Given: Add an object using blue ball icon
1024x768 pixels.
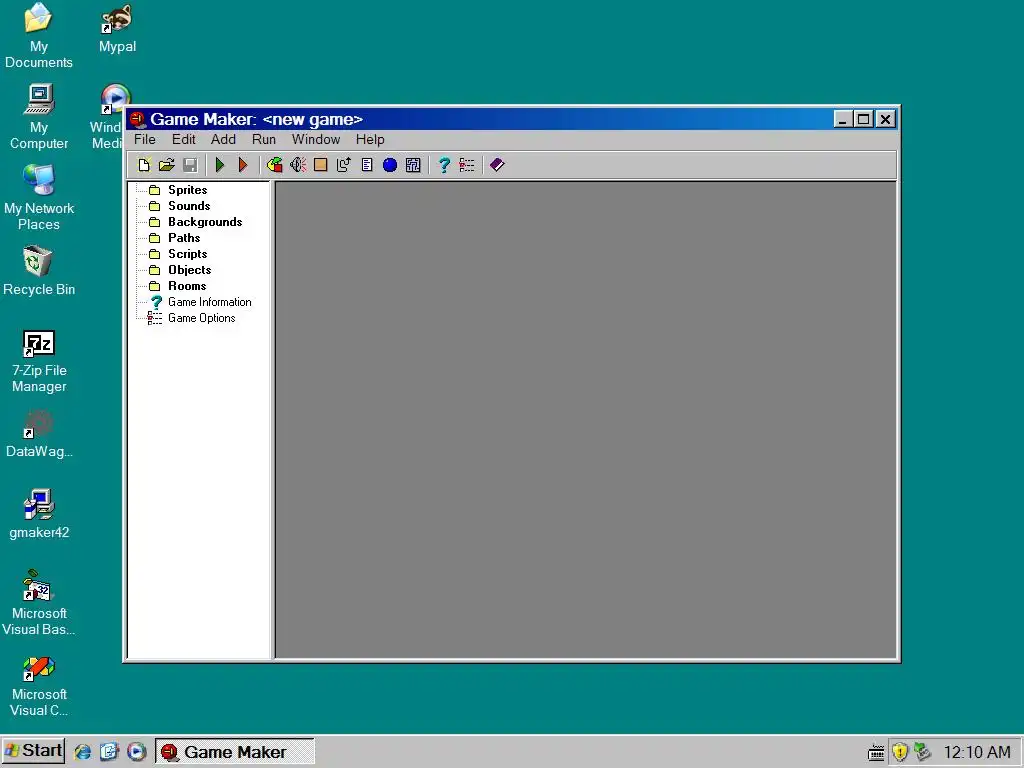Looking at the screenshot, I should coord(390,165).
